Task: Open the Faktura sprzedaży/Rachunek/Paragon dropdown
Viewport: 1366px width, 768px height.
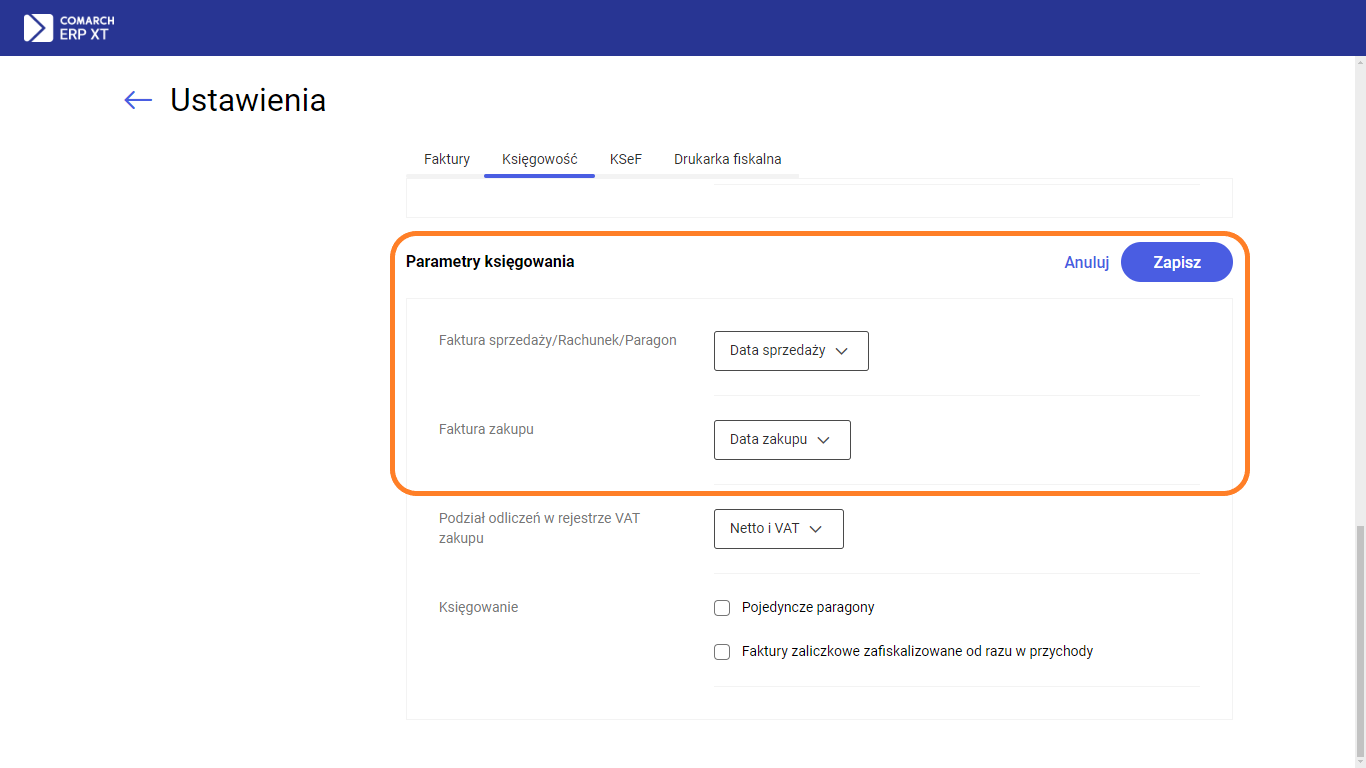Action: coord(790,351)
